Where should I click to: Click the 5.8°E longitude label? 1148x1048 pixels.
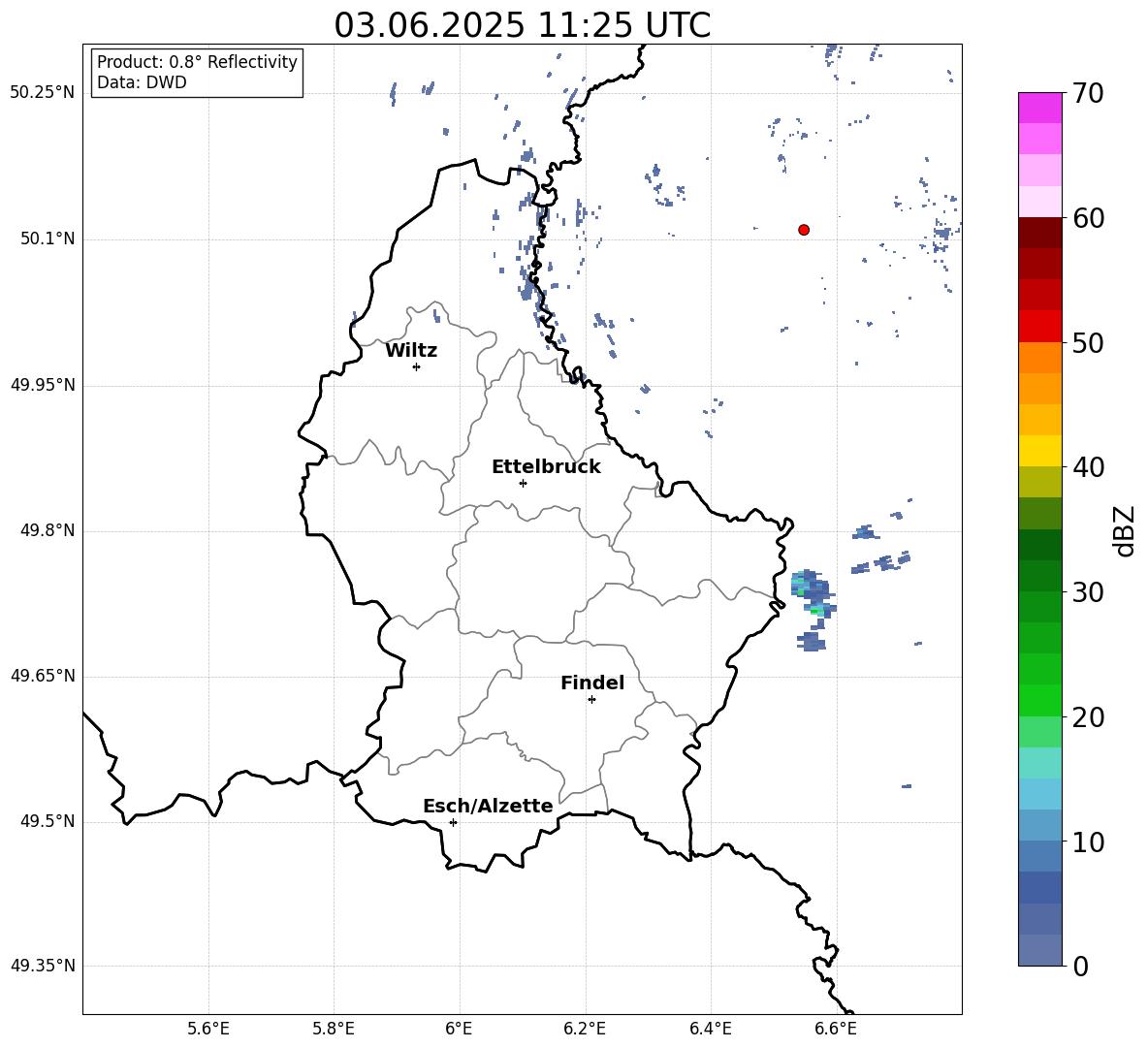point(334,1029)
